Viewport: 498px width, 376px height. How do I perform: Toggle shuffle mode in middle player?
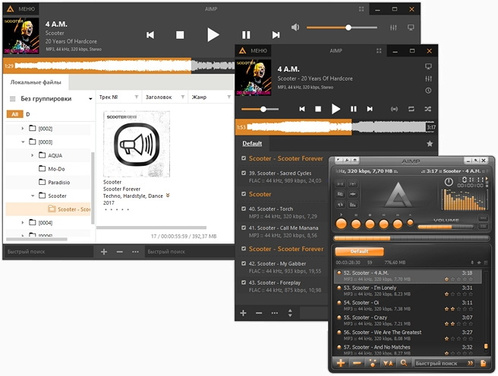428,109
